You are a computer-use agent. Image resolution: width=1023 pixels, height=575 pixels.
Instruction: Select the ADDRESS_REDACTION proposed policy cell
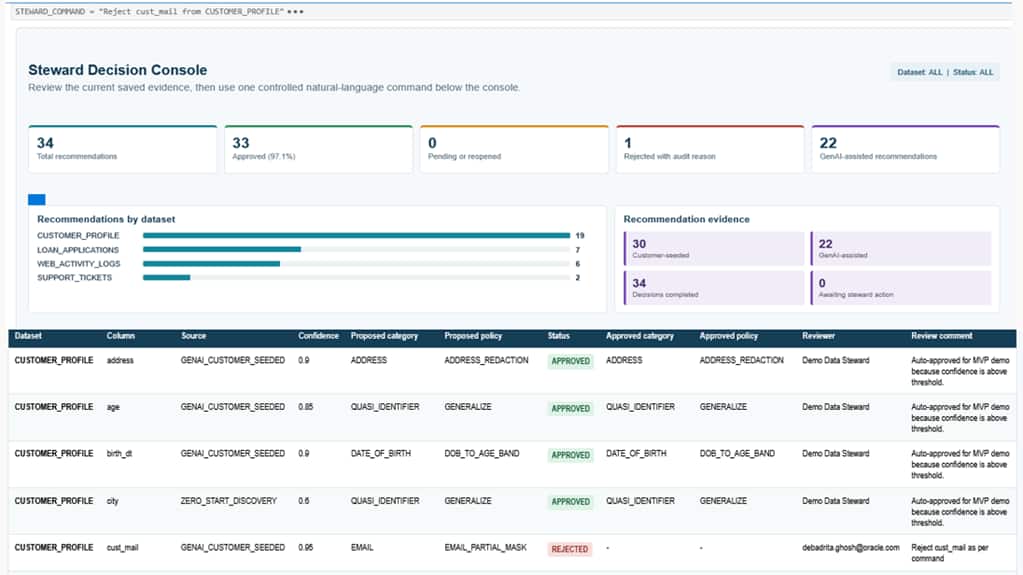click(486, 360)
